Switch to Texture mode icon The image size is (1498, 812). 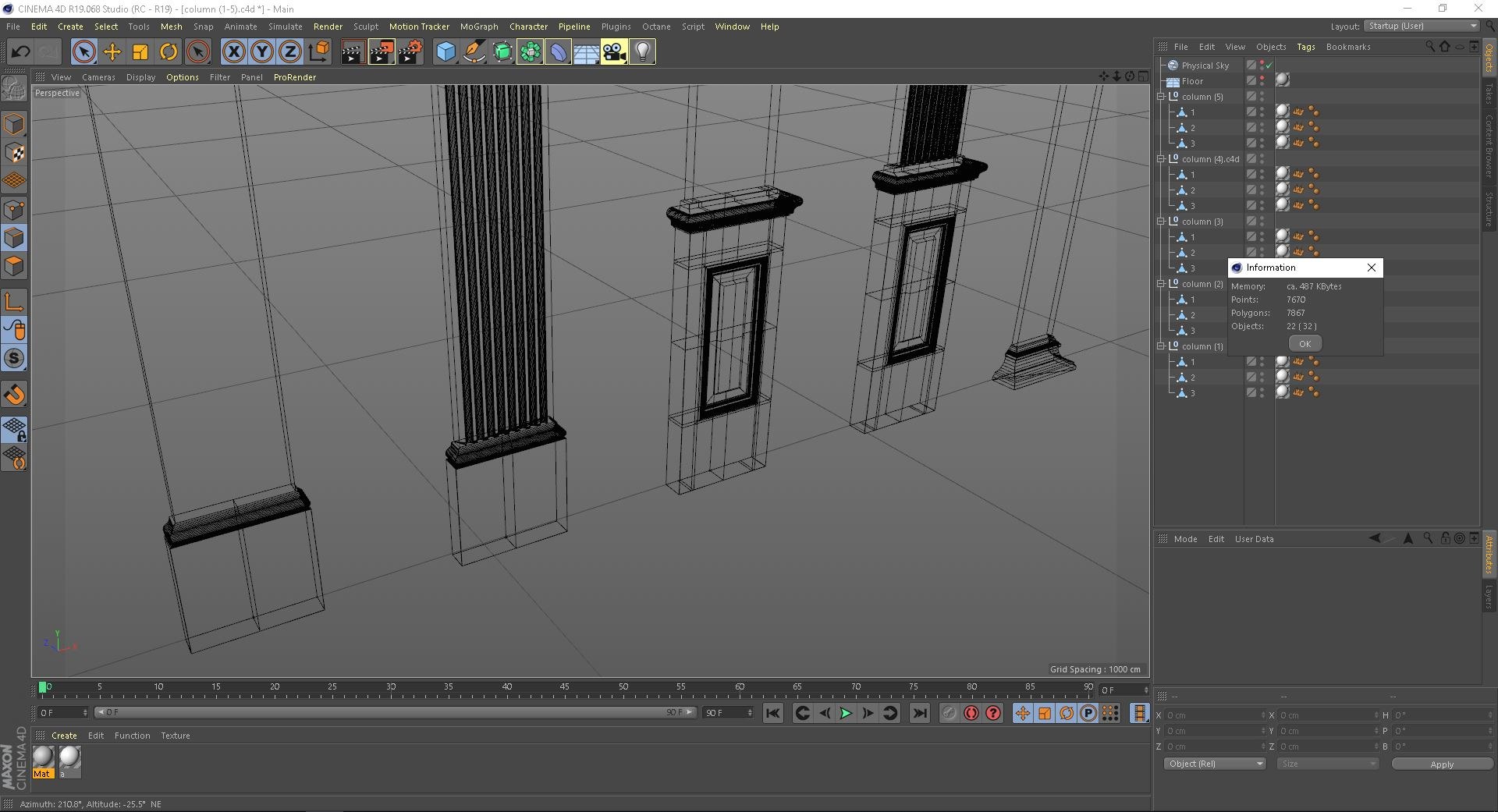pos(14,153)
